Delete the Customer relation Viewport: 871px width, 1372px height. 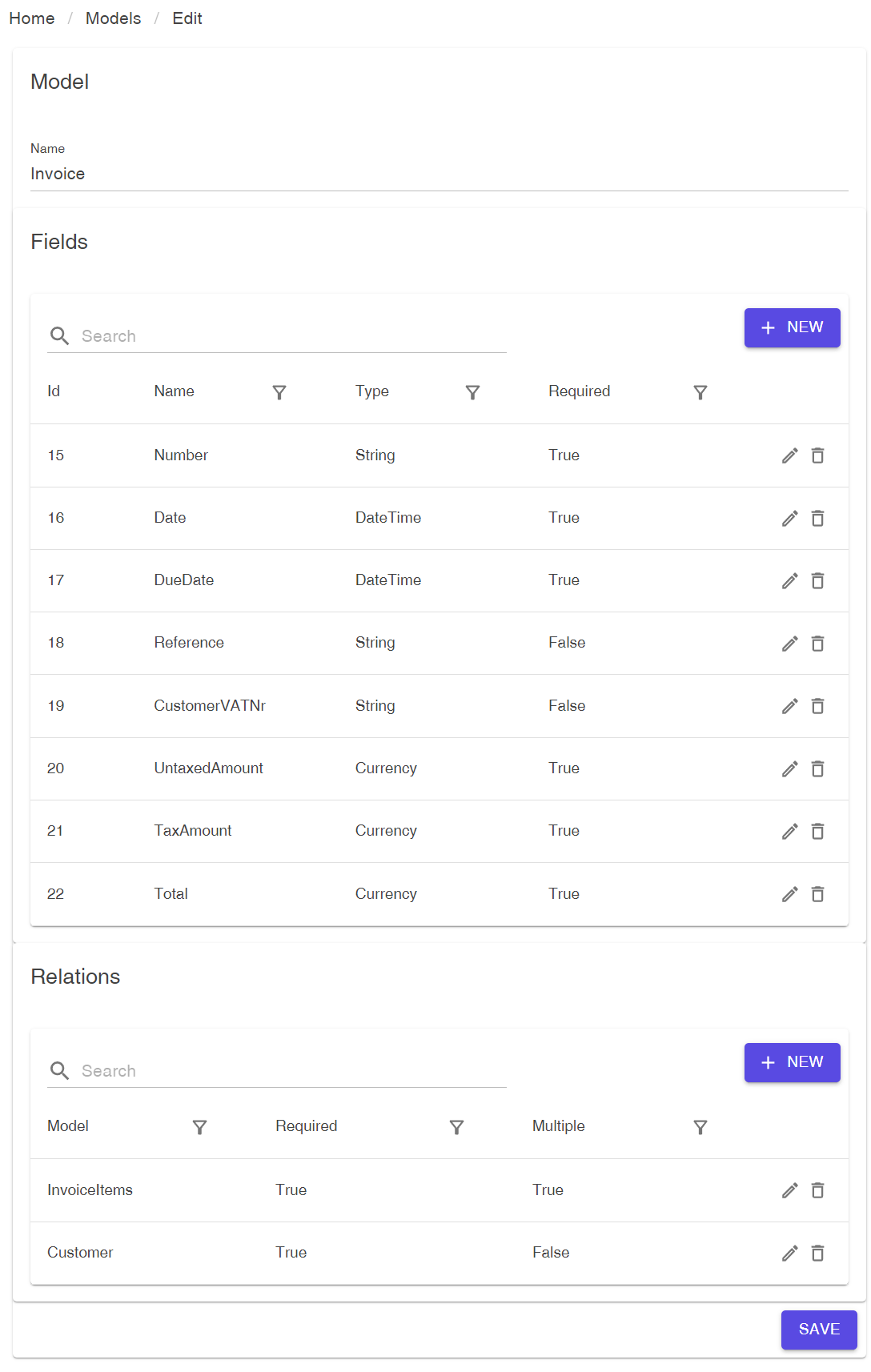point(817,1254)
